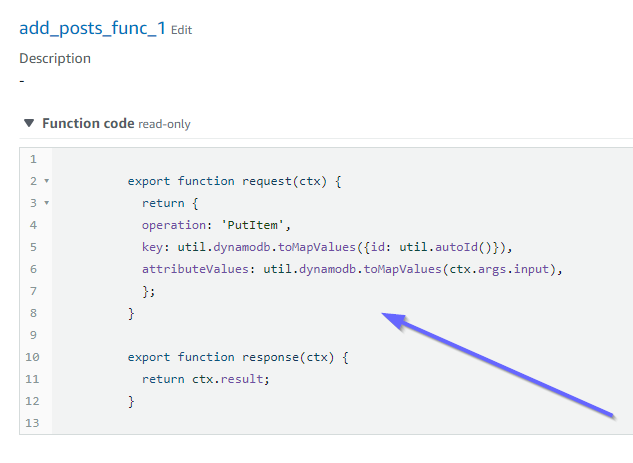633x463 pixels.
Task: Click the Function code heading text
Action: pyautogui.click(x=88, y=124)
